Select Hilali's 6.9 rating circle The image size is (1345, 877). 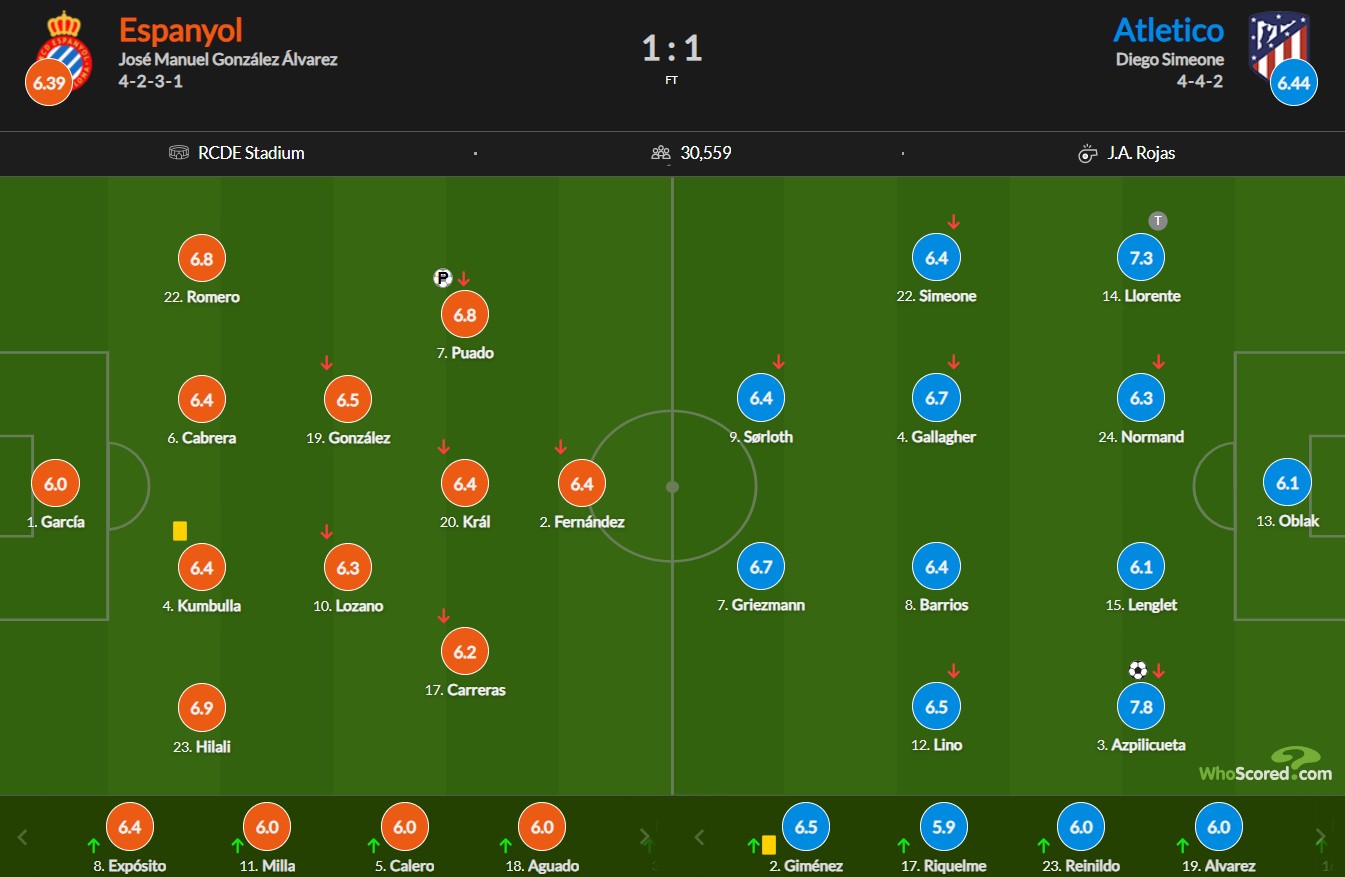pos(202,708)
